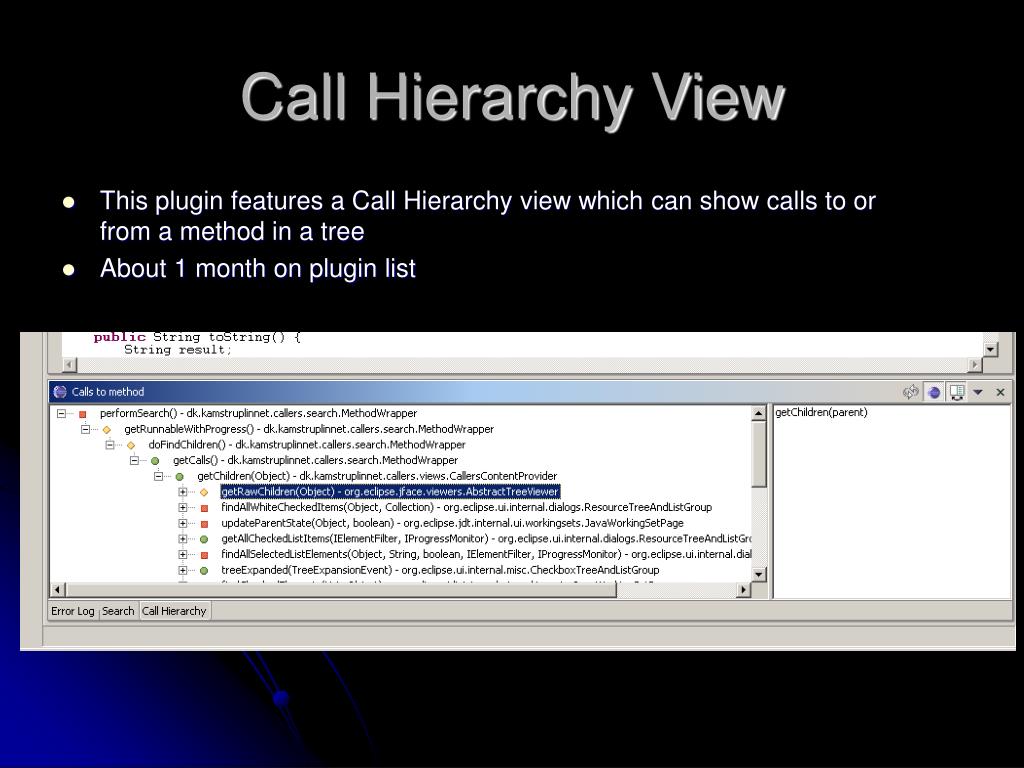The width and height of the screenshot is (1024, 768).
Task: Toggle the call details pane layout icon
Action: tap(957, 392)
